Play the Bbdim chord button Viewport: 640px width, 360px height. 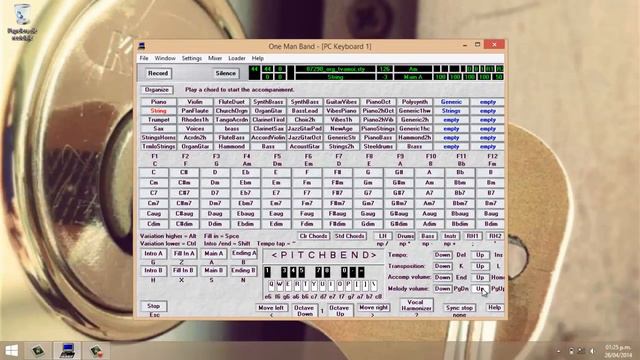[x=460, y=224]
